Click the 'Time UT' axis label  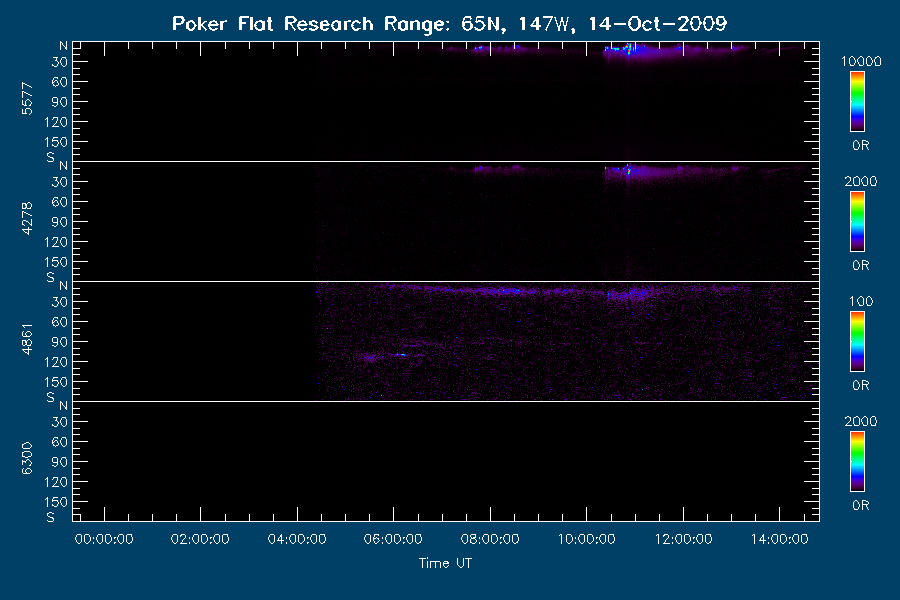point(445,563)
